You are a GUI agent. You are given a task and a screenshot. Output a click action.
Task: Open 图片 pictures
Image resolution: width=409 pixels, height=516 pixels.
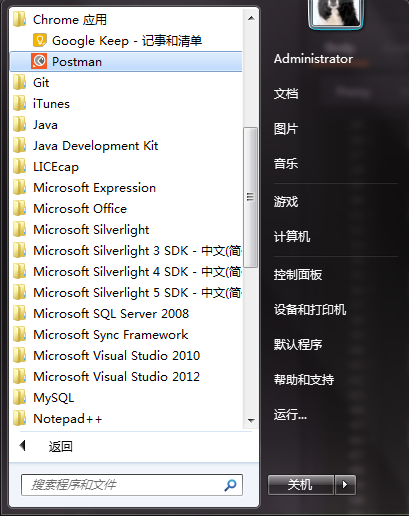click(x=286, y=129)
